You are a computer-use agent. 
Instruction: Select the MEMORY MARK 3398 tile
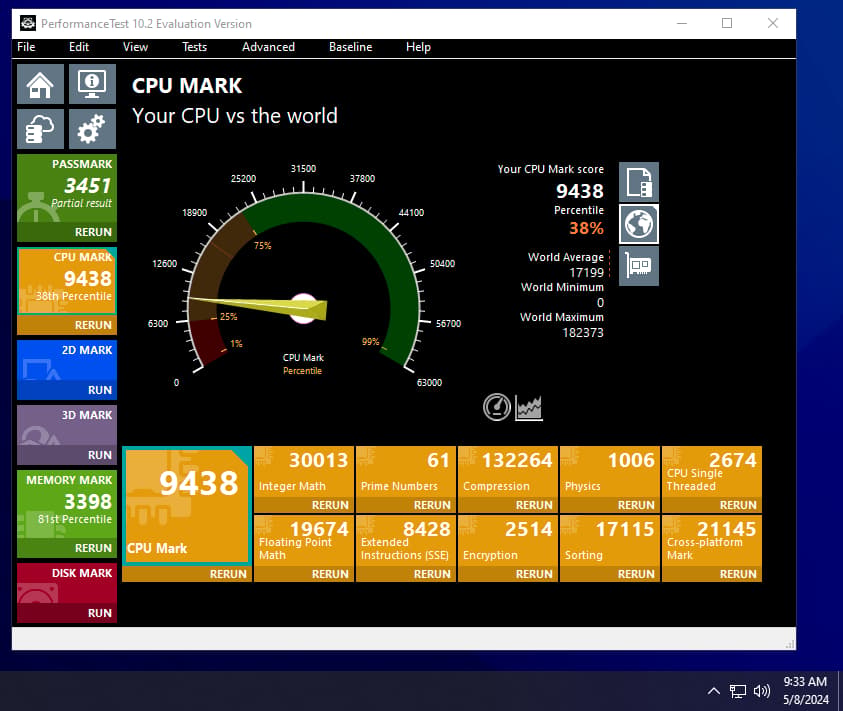(67, 504)
